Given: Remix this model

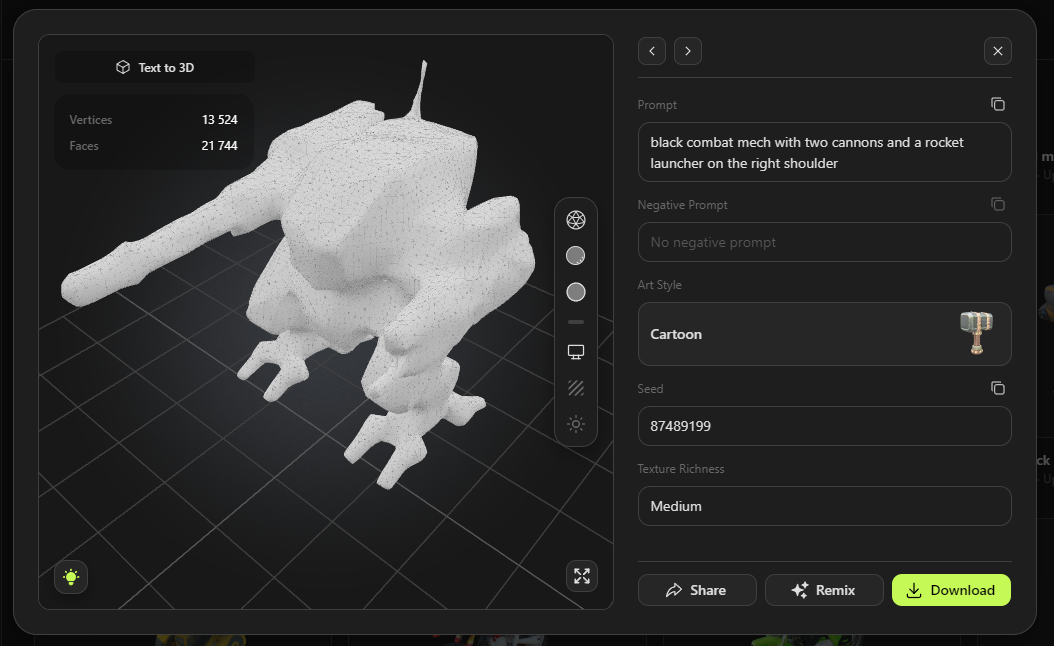Looking at the screenshot, I should pyautogui.click(x=824, y=590).
